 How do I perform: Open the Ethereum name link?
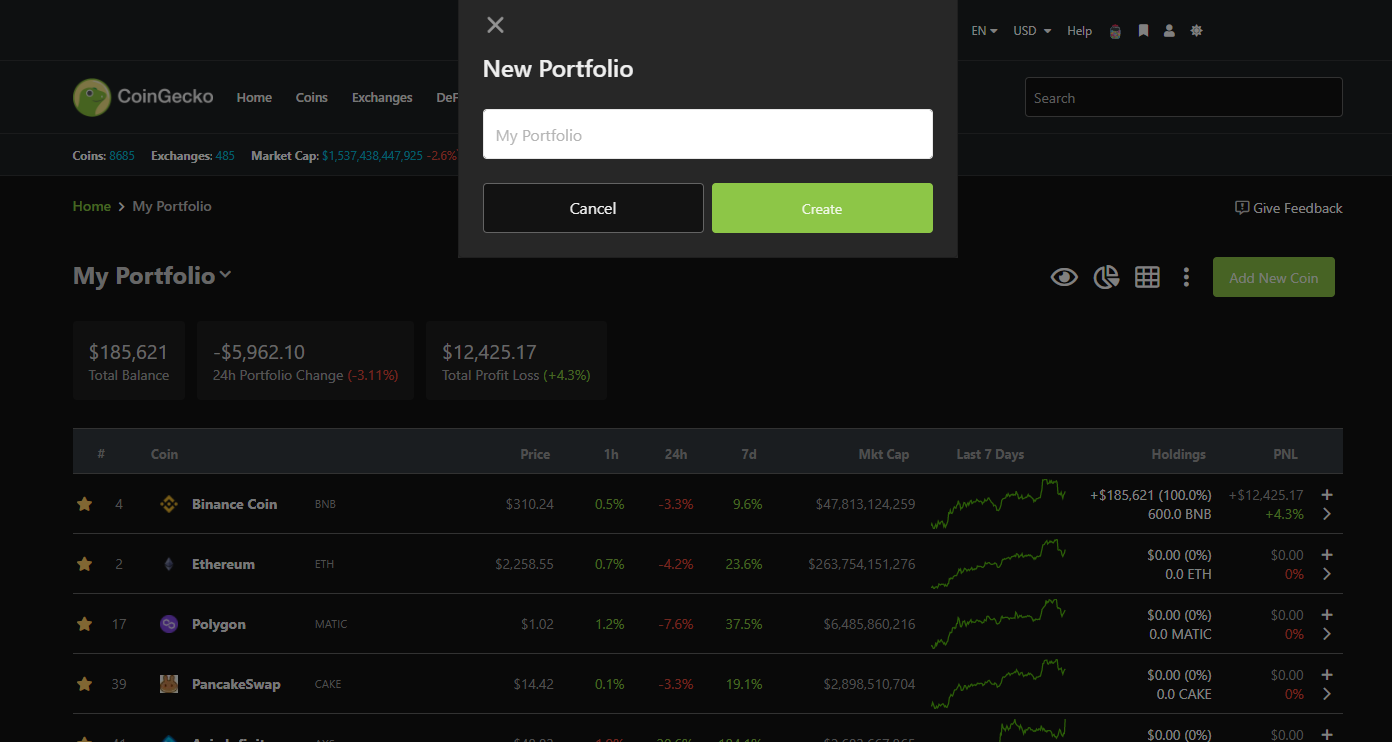tap(223, 564)
